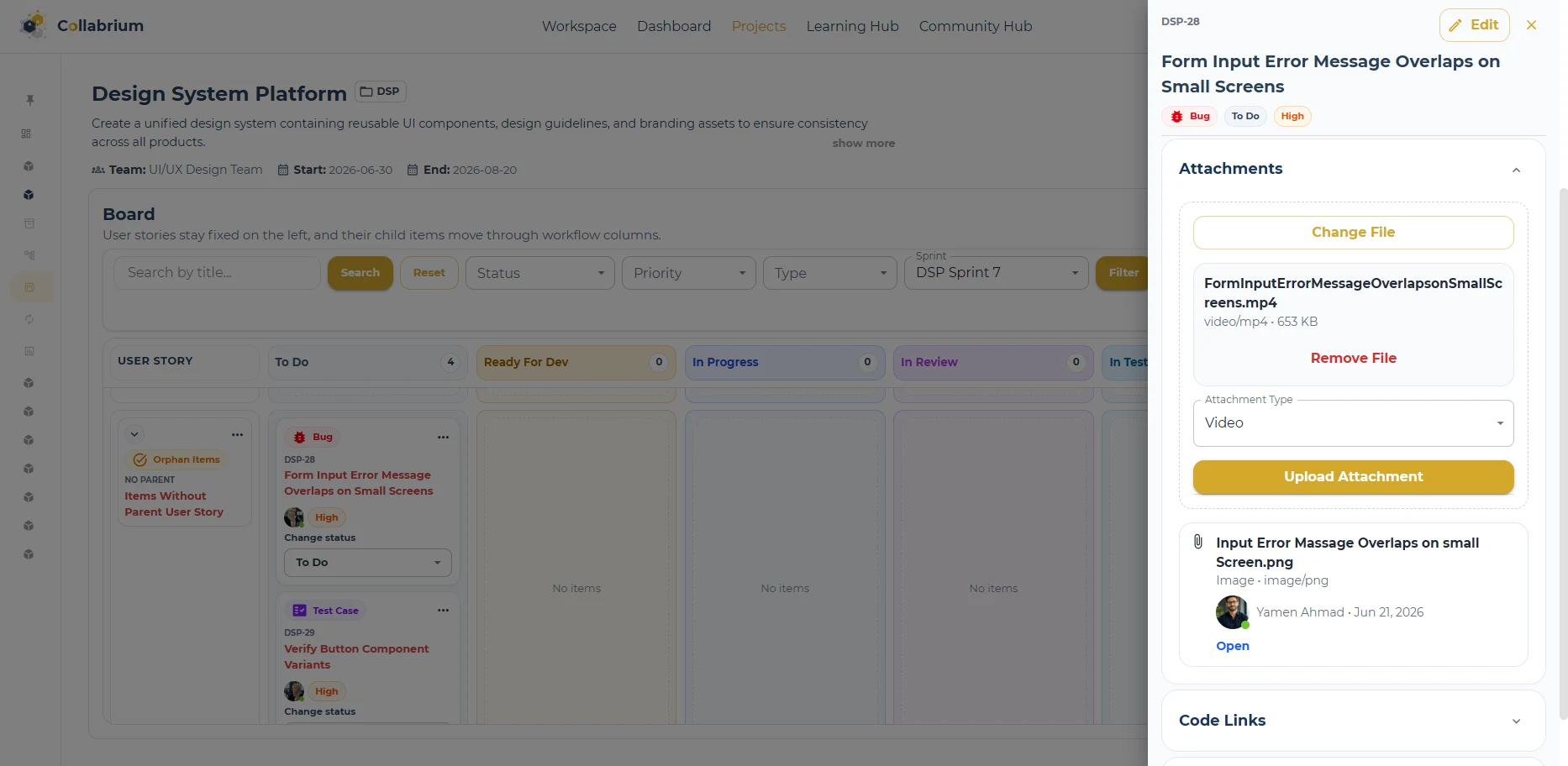Expand the Code Links section
The image size is (1568, 766).
click(x=1516, y=721)
